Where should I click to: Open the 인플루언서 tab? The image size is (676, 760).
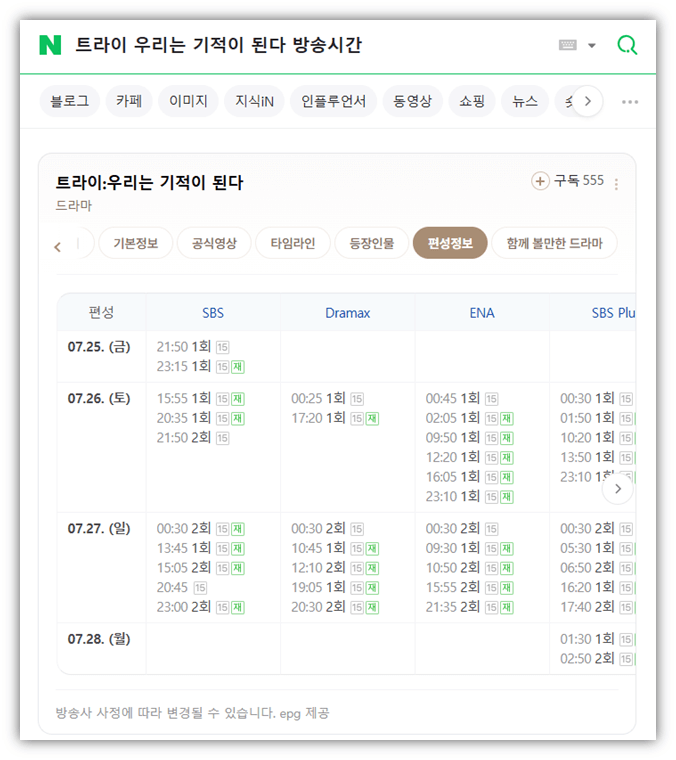pos(333,101)
